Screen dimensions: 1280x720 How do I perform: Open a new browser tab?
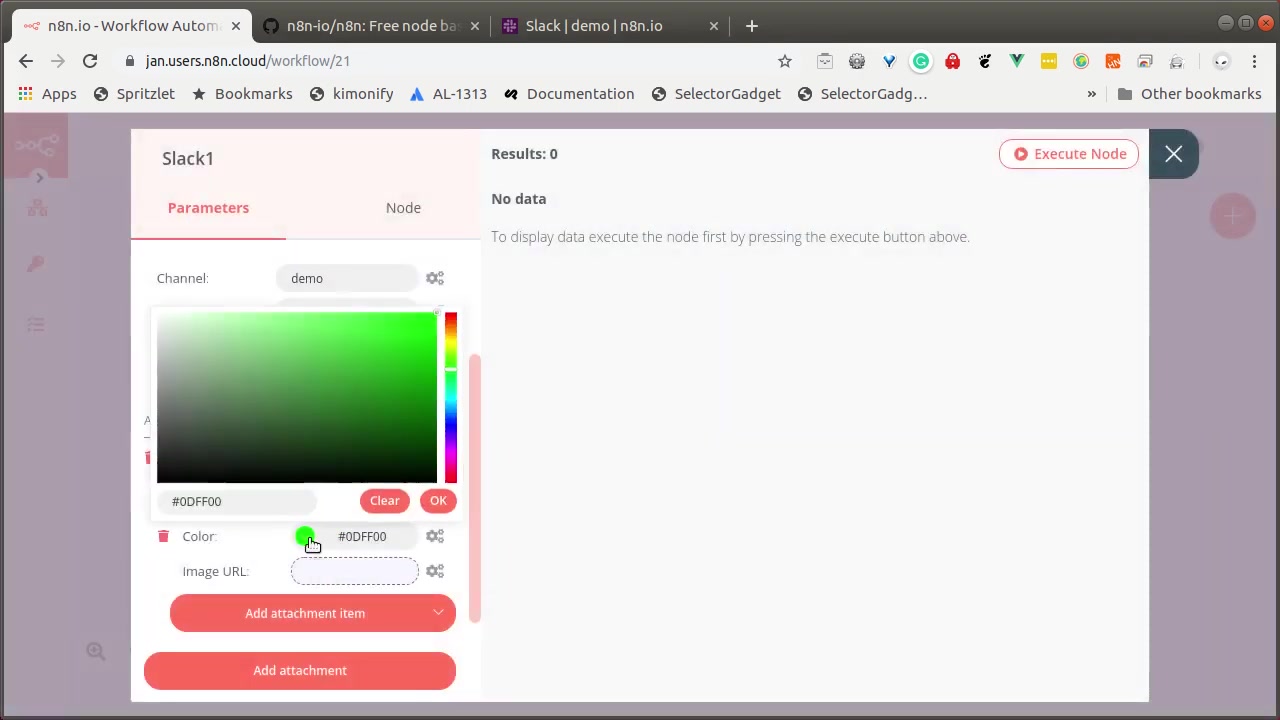pyautogui.click(x=752, y=26)
